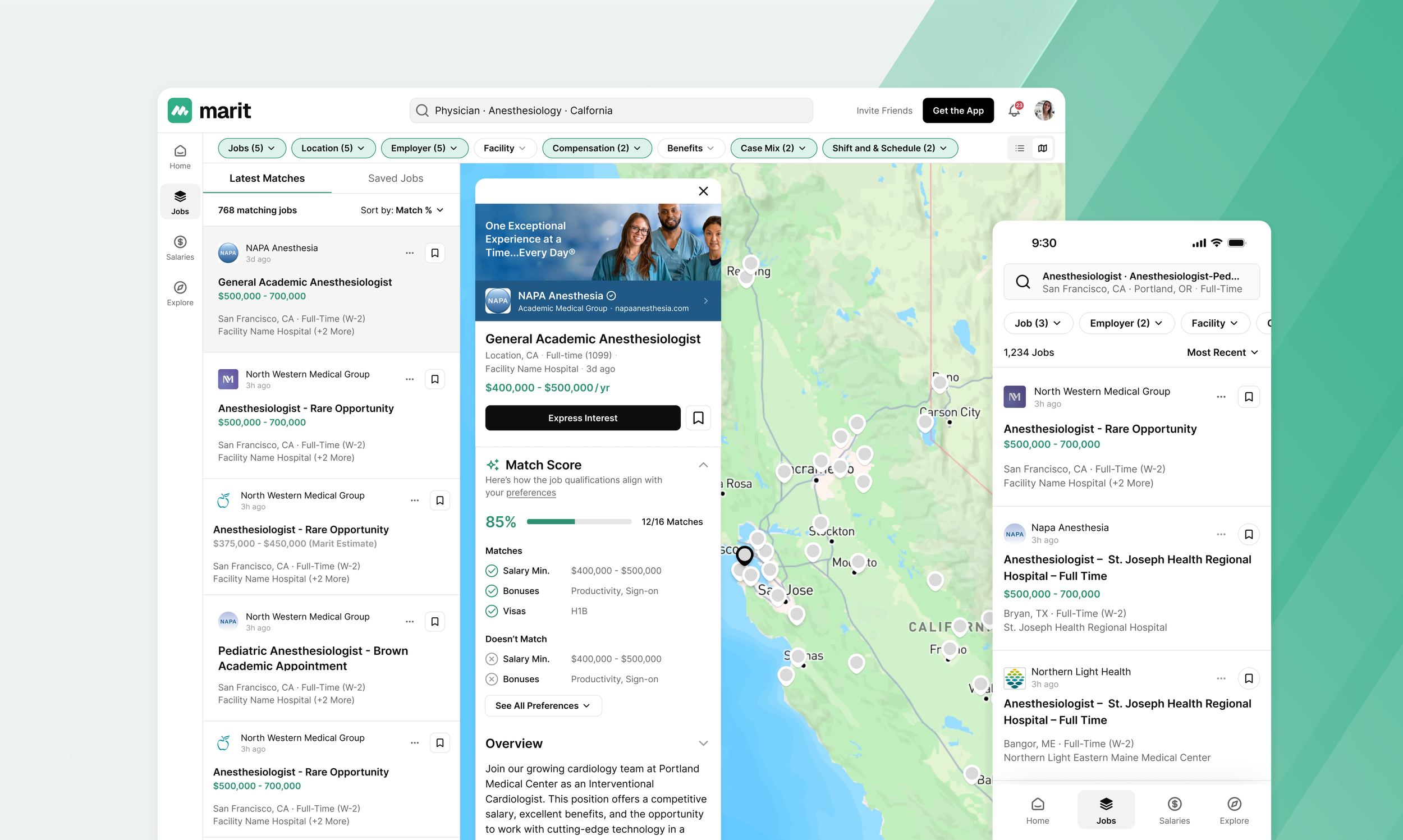Go to Home in left sidebar

(x=180, y=157)
